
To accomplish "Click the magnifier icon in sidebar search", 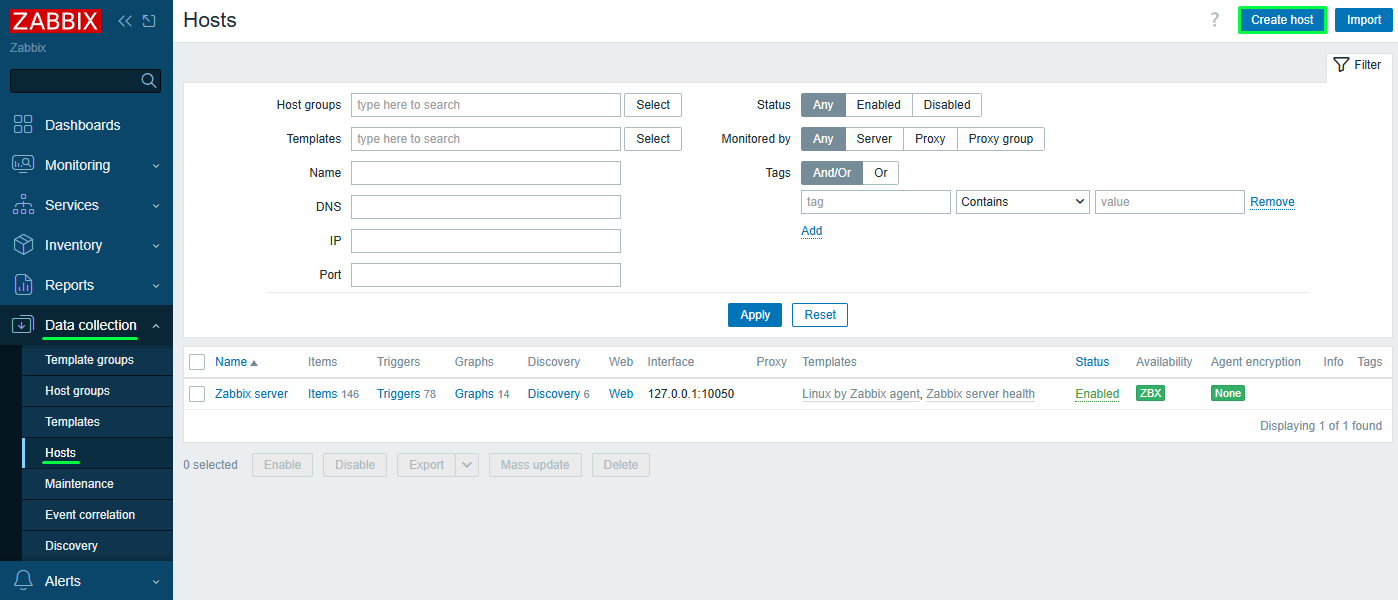I will coord(149,81).
